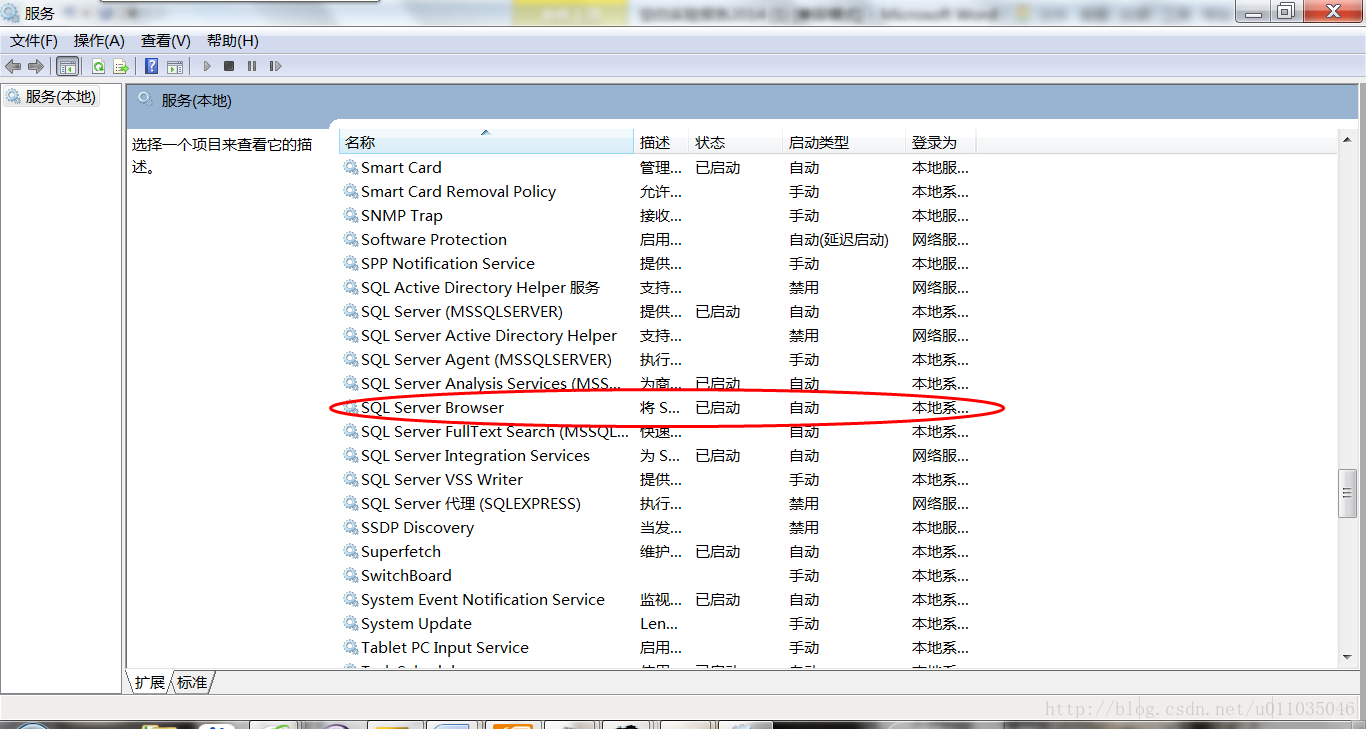Sort by the 登录为 column header
This screenshot has height=729, width=1366.
pyautogui.click(x=940, y=142)
